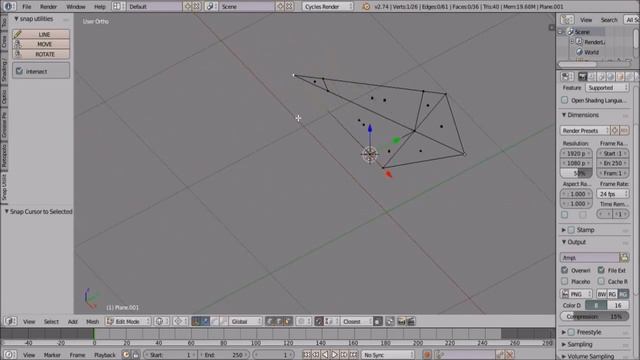The width and height of the screenshot is (640, 360).
Task: Click the output path input field
Action: tap(590, 258)
